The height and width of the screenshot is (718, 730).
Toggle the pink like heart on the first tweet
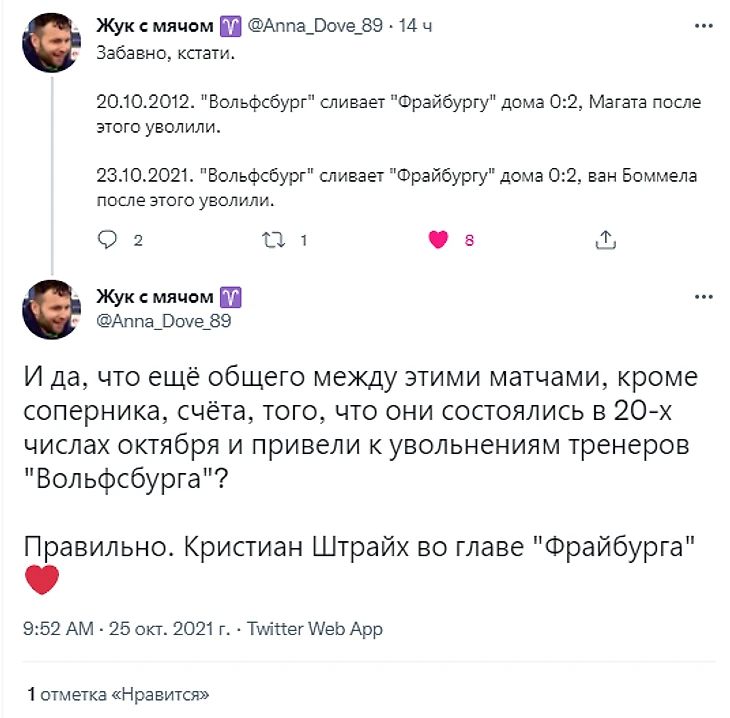[437, 240]
